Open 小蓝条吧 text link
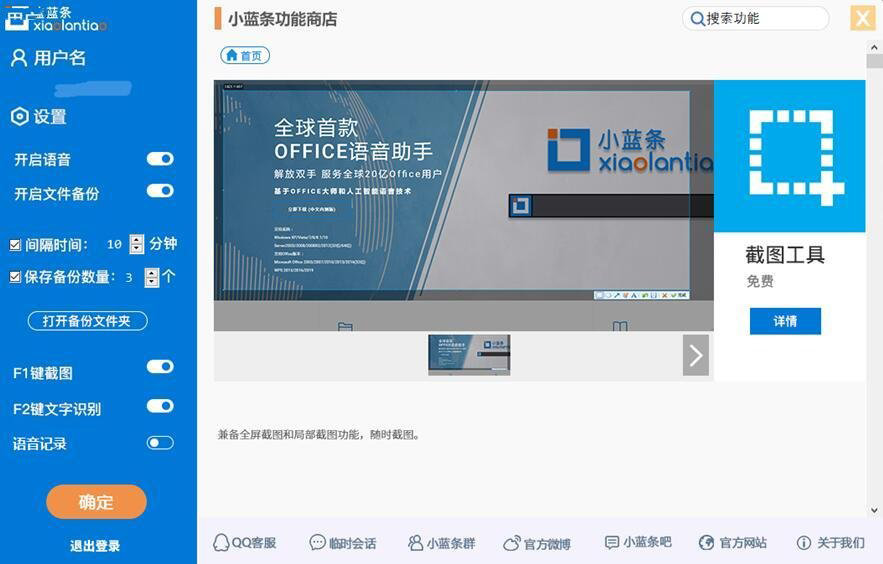Viewport: 883px width, 564px height. tap(647, 542)
